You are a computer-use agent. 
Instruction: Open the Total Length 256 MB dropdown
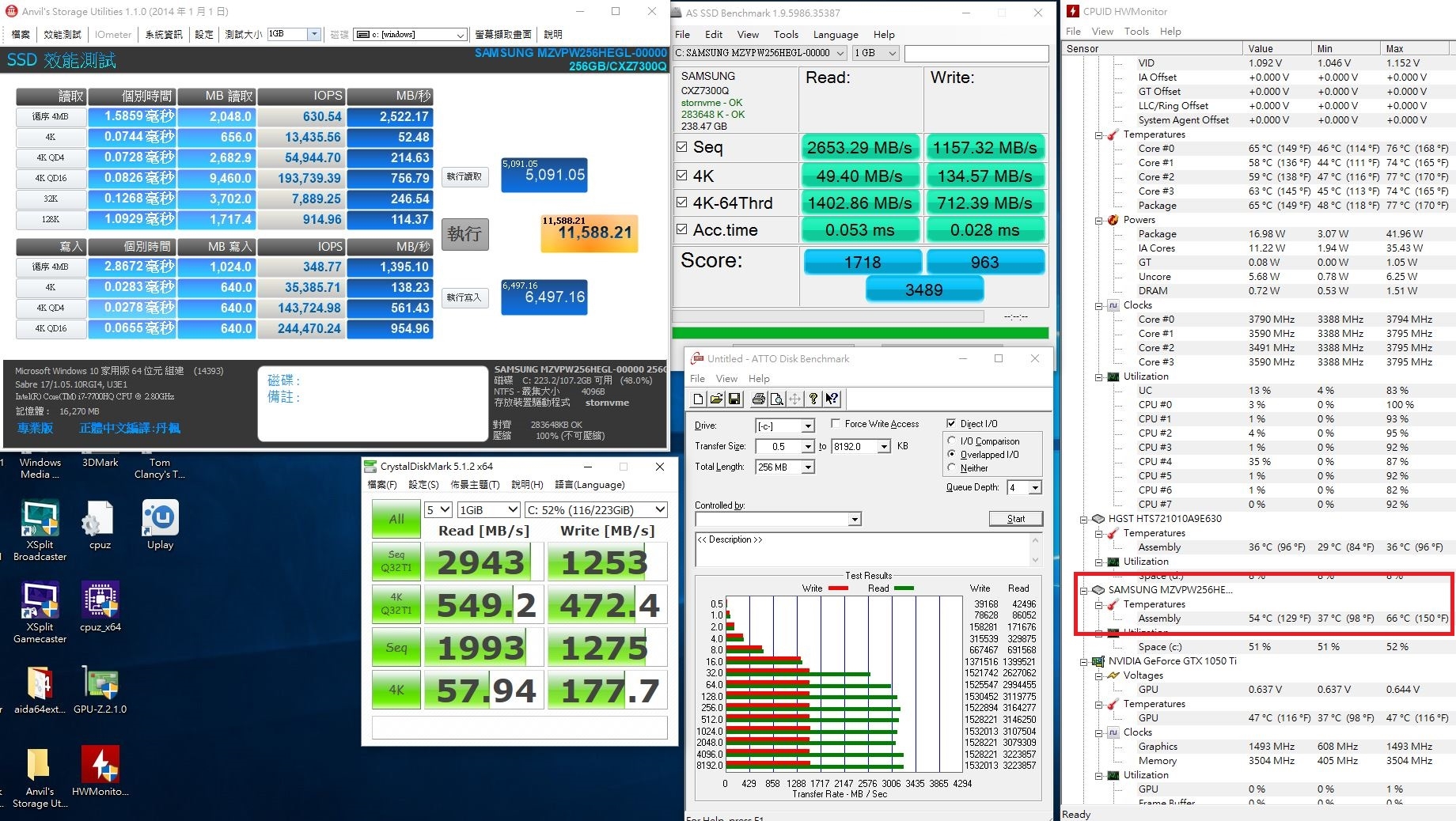[x=808, y=467]
